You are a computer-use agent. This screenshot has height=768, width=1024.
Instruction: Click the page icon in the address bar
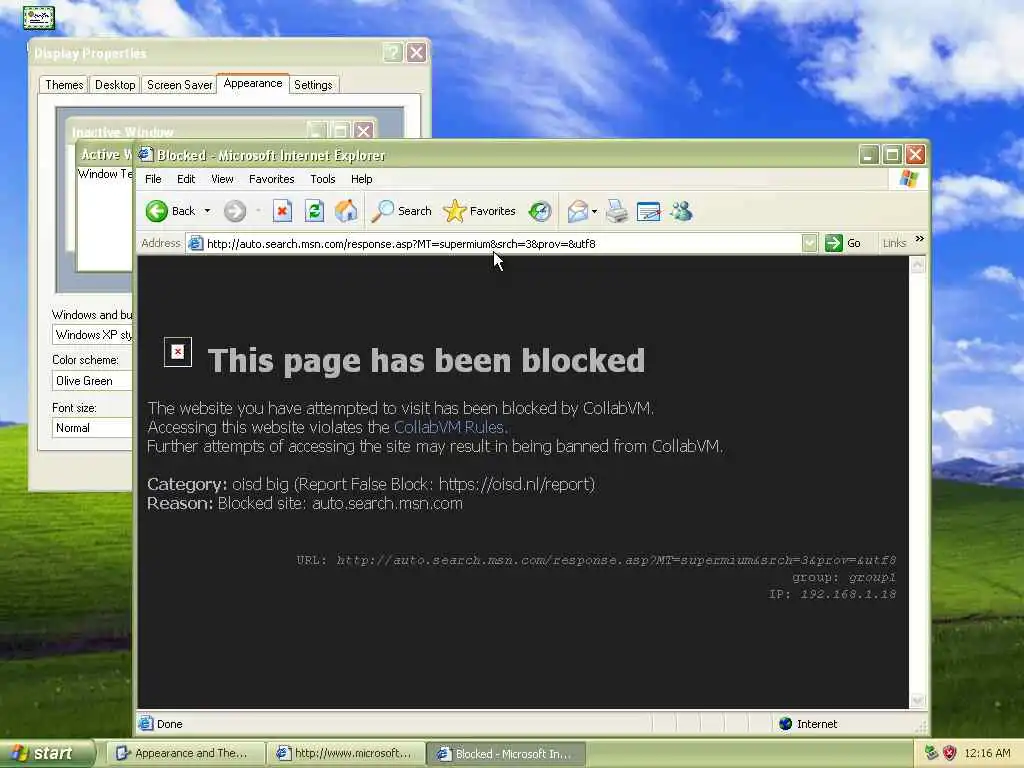(x=195, y=244)
